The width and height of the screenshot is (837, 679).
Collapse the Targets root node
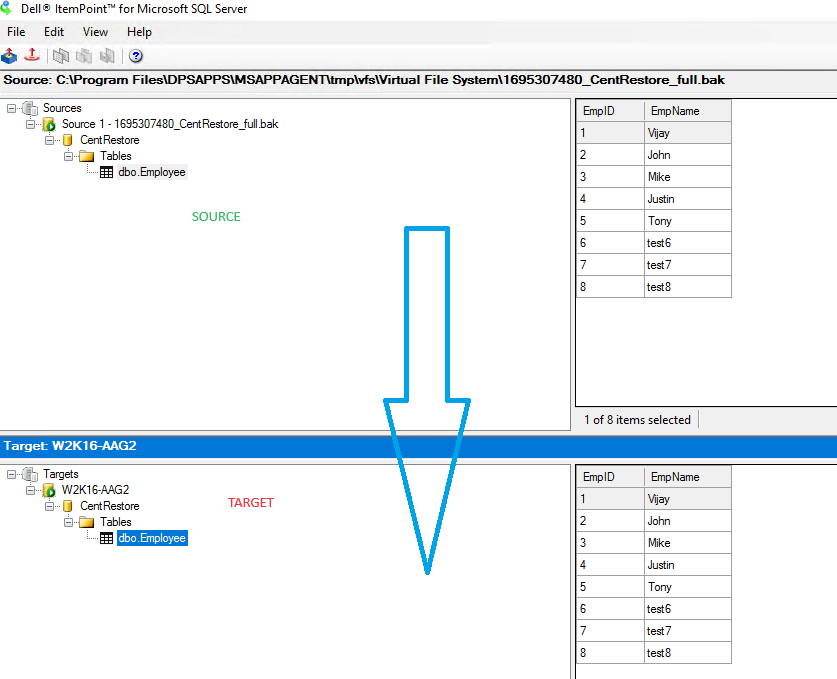coord(10,473)
